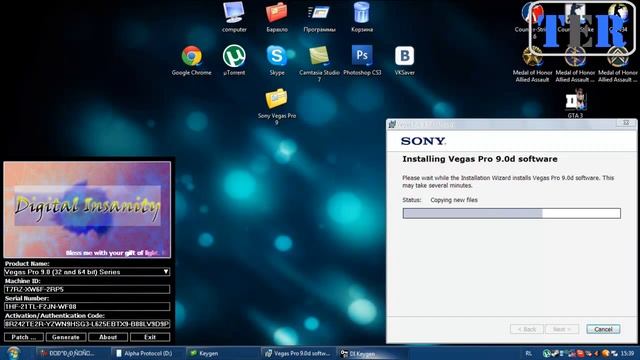Launch the µTorrent desktop shortcut
640x360 pixels.
pos(234,60)
